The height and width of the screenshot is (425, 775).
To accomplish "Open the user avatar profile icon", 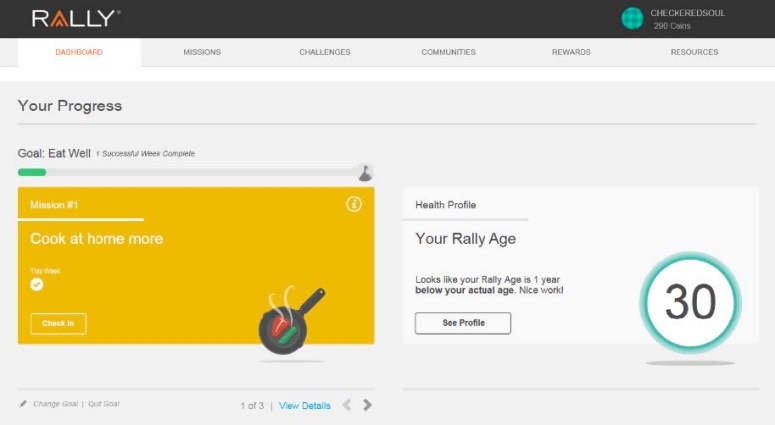I will click(x=632, y=18).
